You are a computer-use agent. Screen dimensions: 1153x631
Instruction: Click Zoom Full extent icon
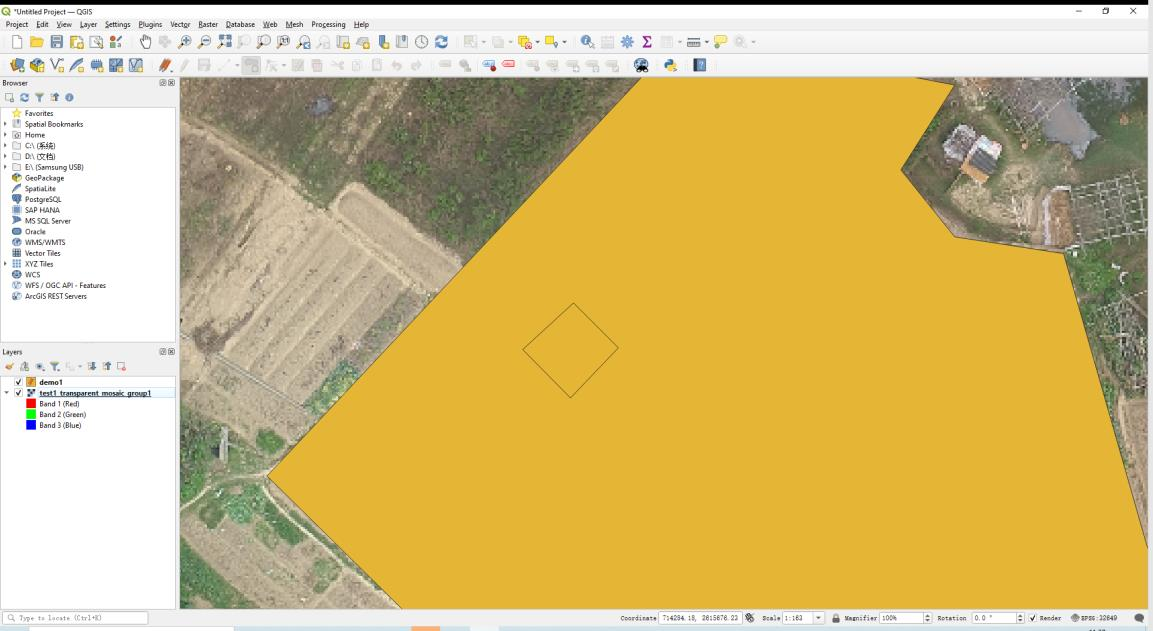coord(225,42)
